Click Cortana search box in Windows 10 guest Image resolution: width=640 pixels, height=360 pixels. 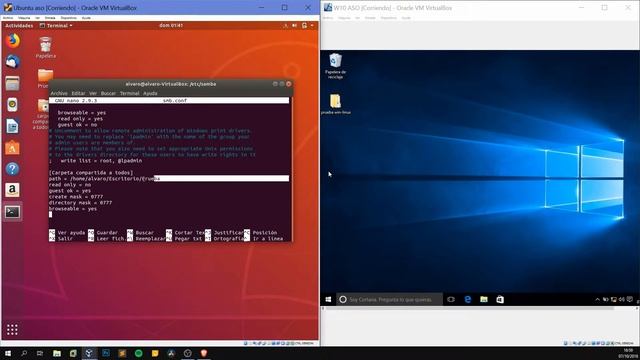click(389, 299)
